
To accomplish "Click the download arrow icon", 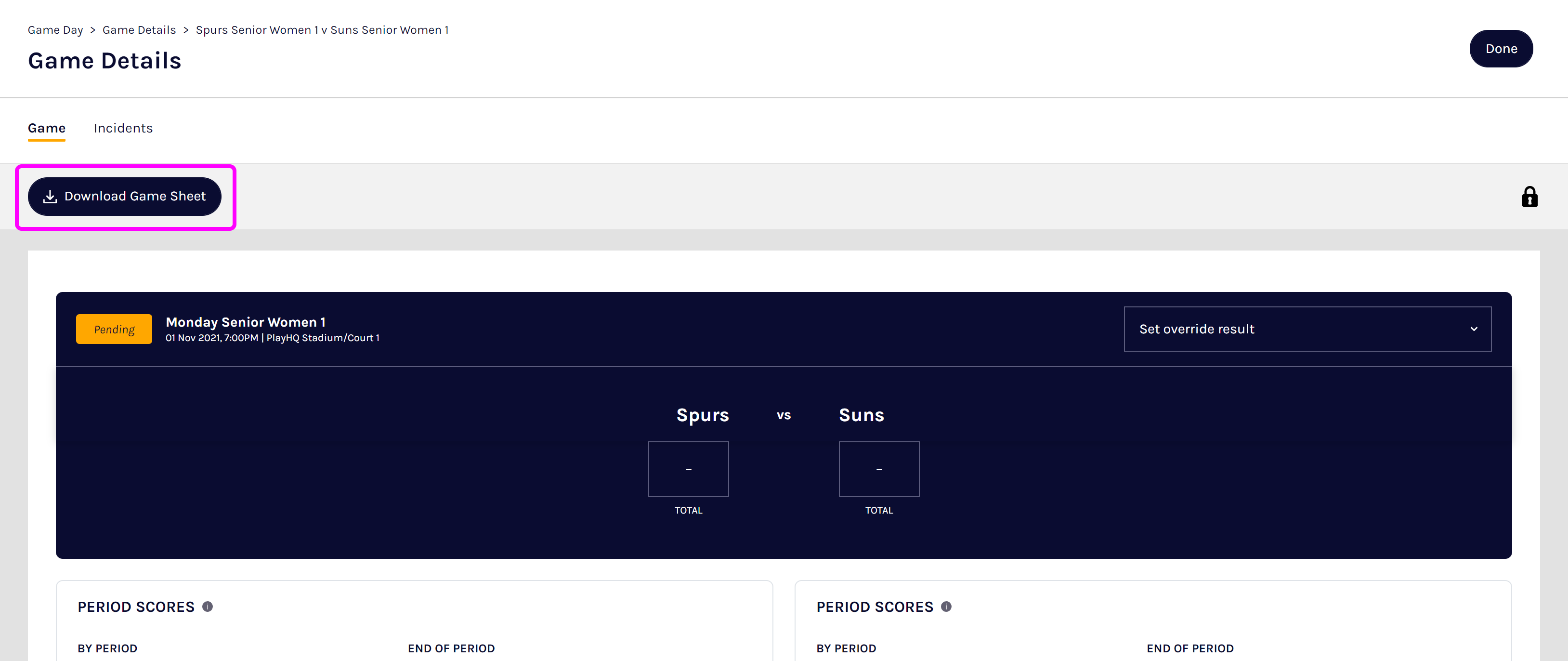I will point(50,197).
